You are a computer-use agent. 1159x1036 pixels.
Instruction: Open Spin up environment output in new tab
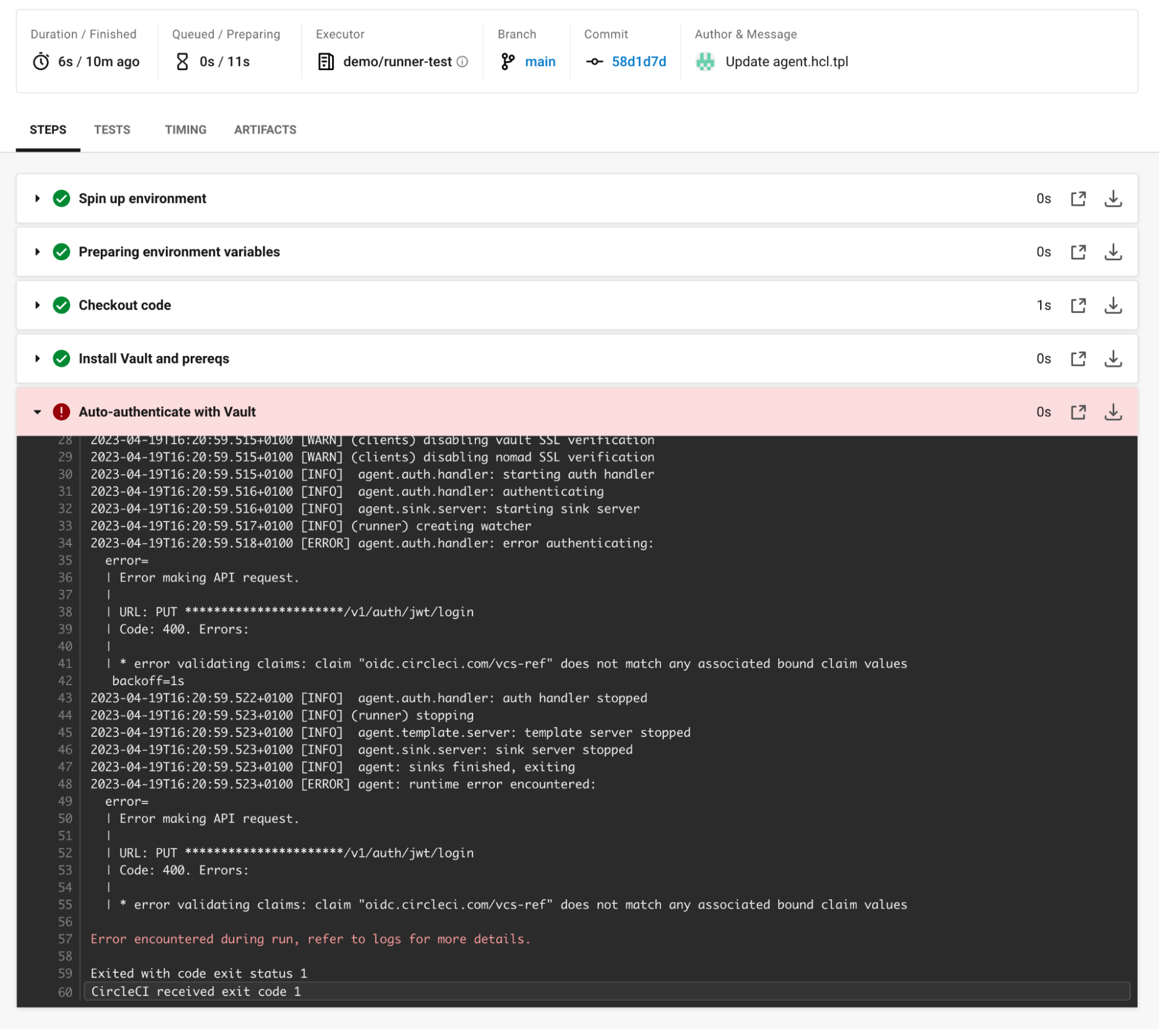(x=1078, y=199)
